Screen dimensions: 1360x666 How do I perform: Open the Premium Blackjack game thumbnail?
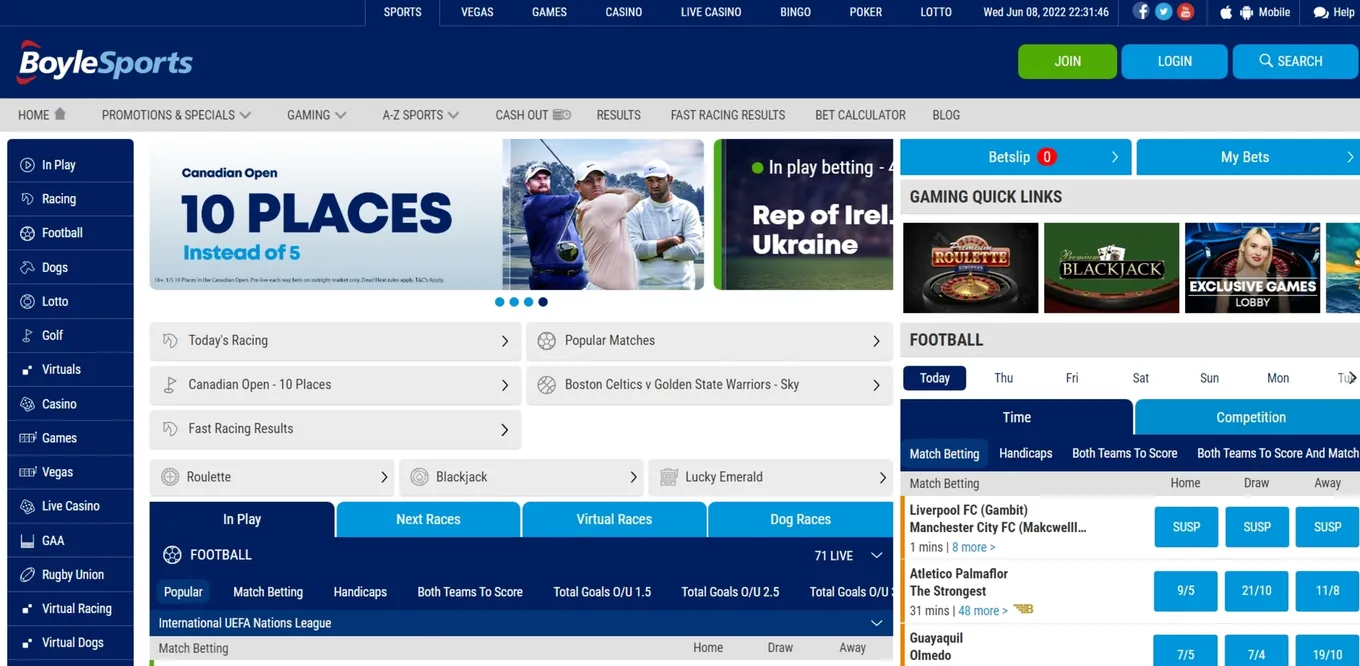coord(1111,268)
